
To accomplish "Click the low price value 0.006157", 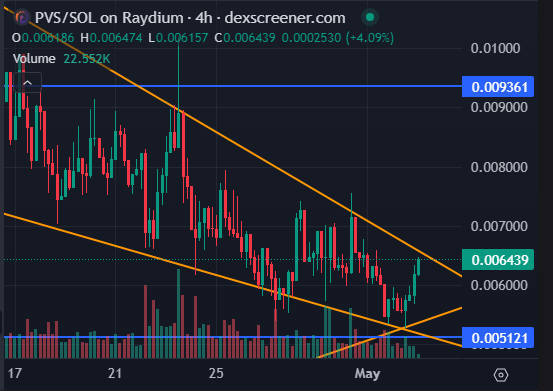I will pyautogui.click(x=182, y=38).
